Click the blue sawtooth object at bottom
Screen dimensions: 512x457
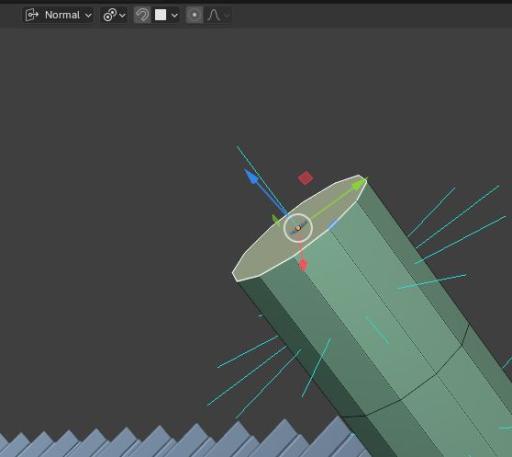167,440
